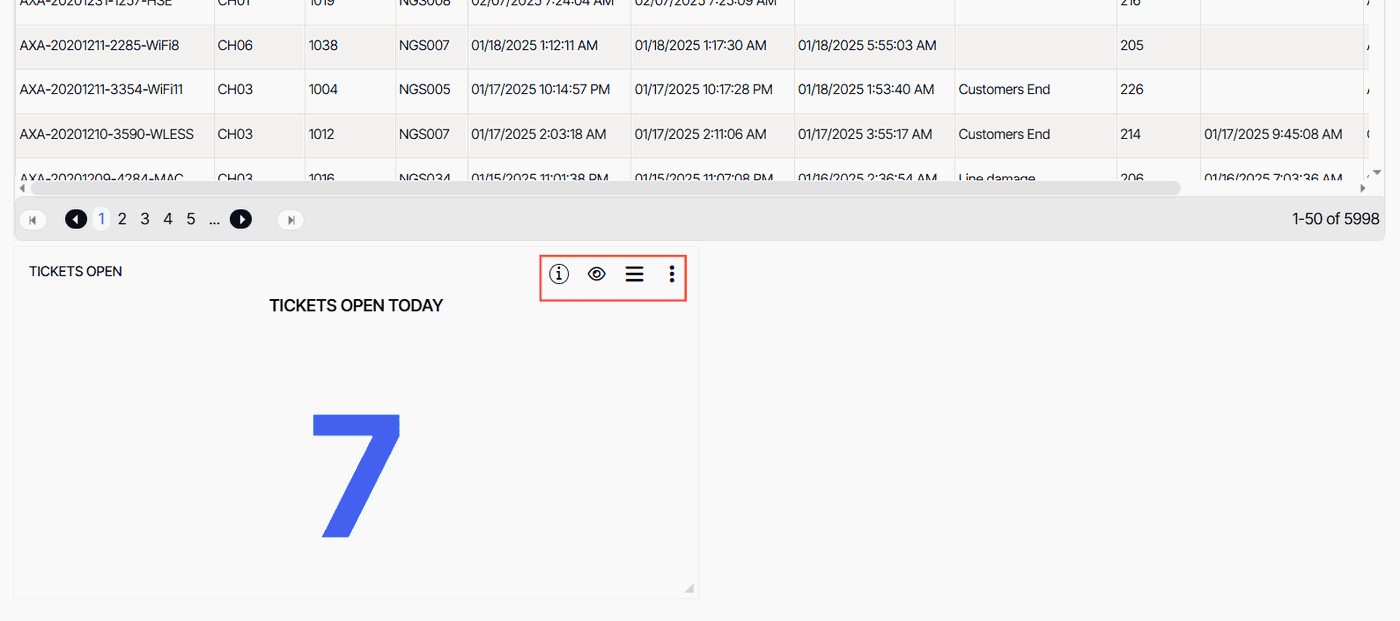Click cell 1012
The height and width of the screenshot is (621, 1400).
coord(350,135)
